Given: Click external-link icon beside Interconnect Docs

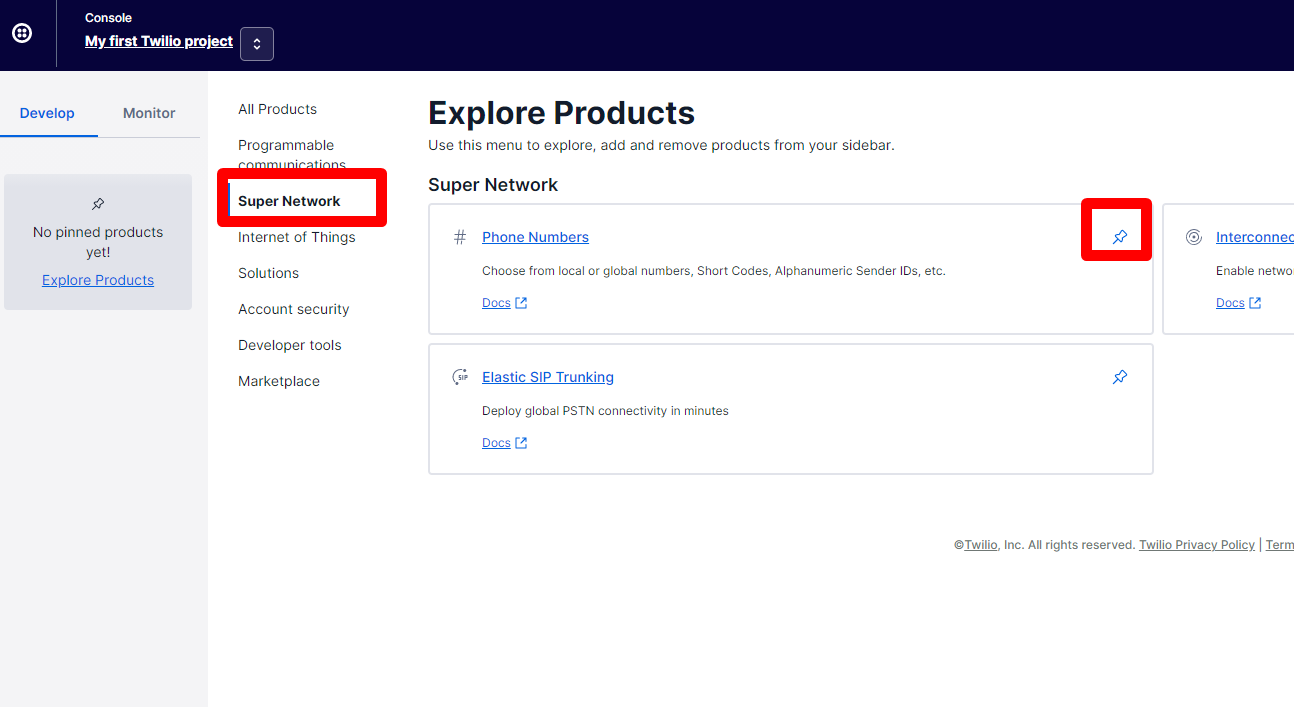Looking at the screenshot, I should (x=1255, y=303).
